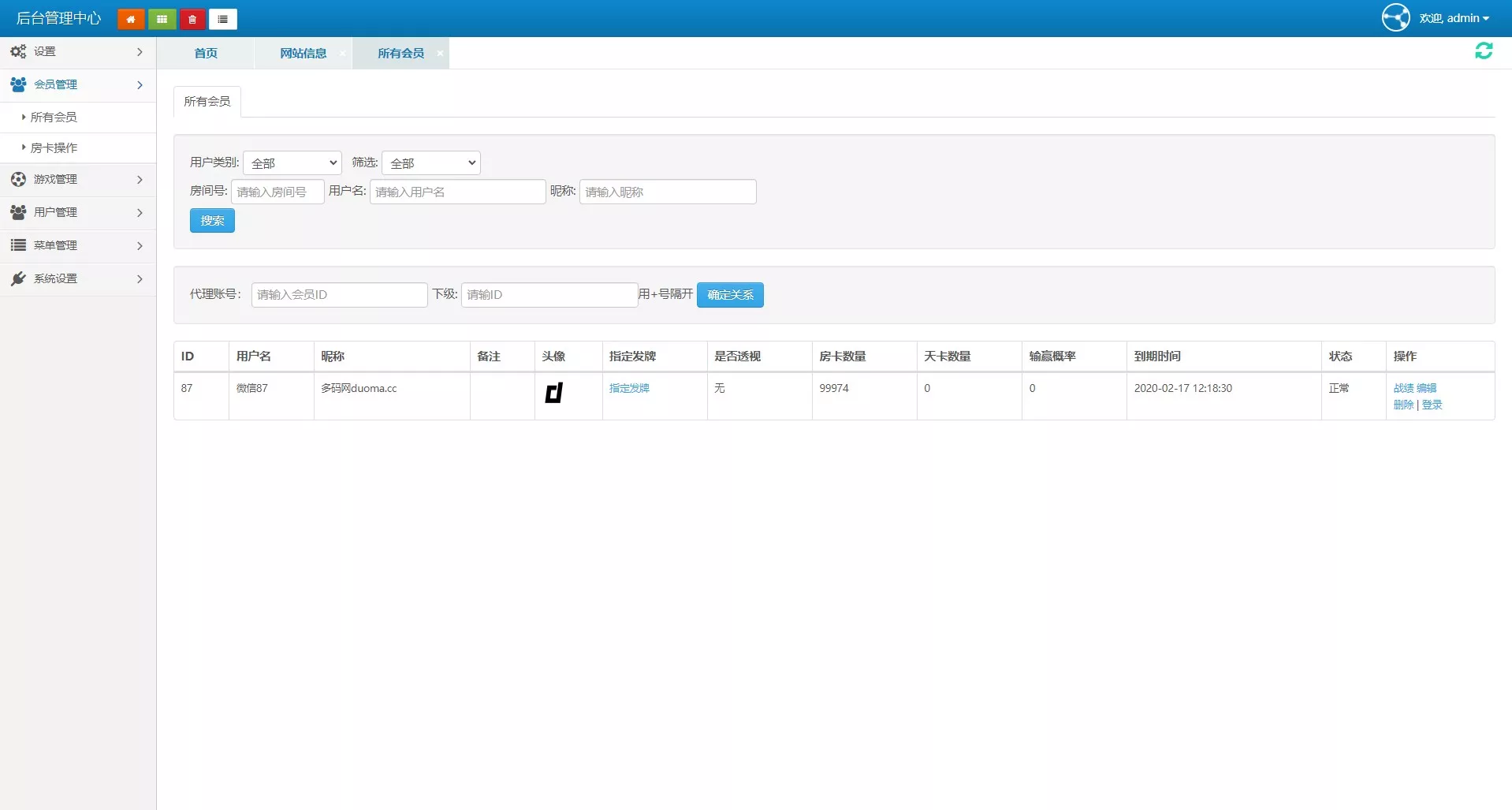Close the 所有会员 tab
This screenshot has height=810, width=1512.
coord(440,53)
